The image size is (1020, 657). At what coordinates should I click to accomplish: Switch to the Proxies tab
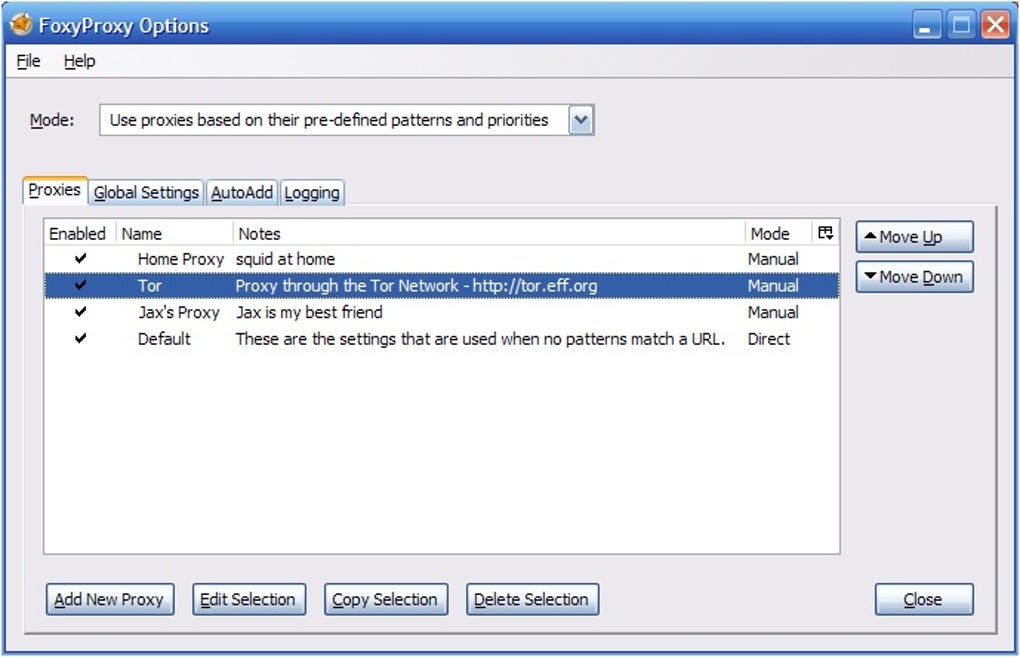pyautogui.click(x=55, y=190)
